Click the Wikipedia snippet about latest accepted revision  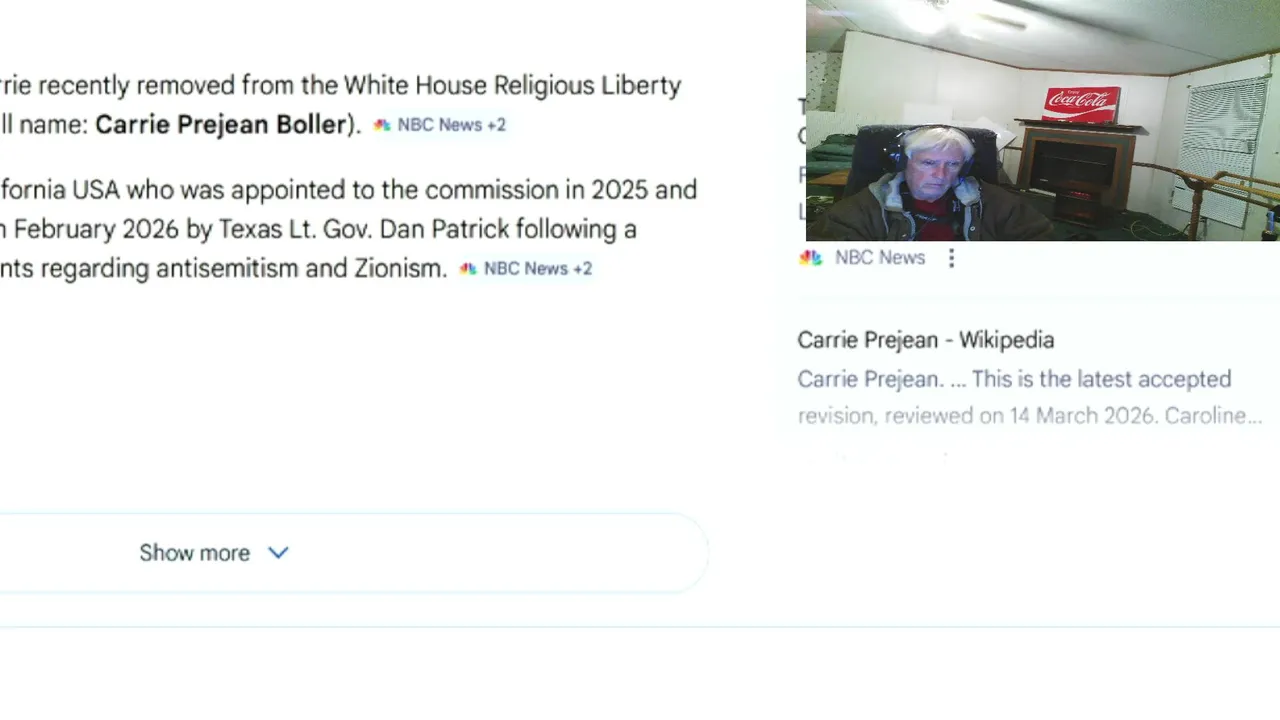(1030, 397)
